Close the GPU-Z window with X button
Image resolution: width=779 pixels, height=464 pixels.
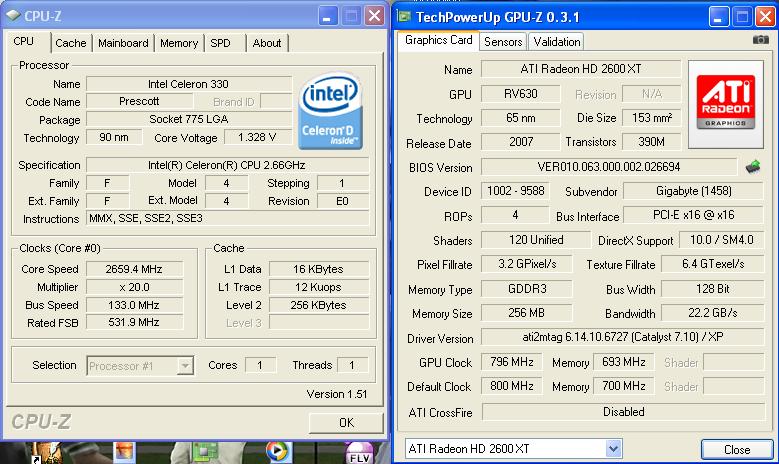[x=766, y=17]
